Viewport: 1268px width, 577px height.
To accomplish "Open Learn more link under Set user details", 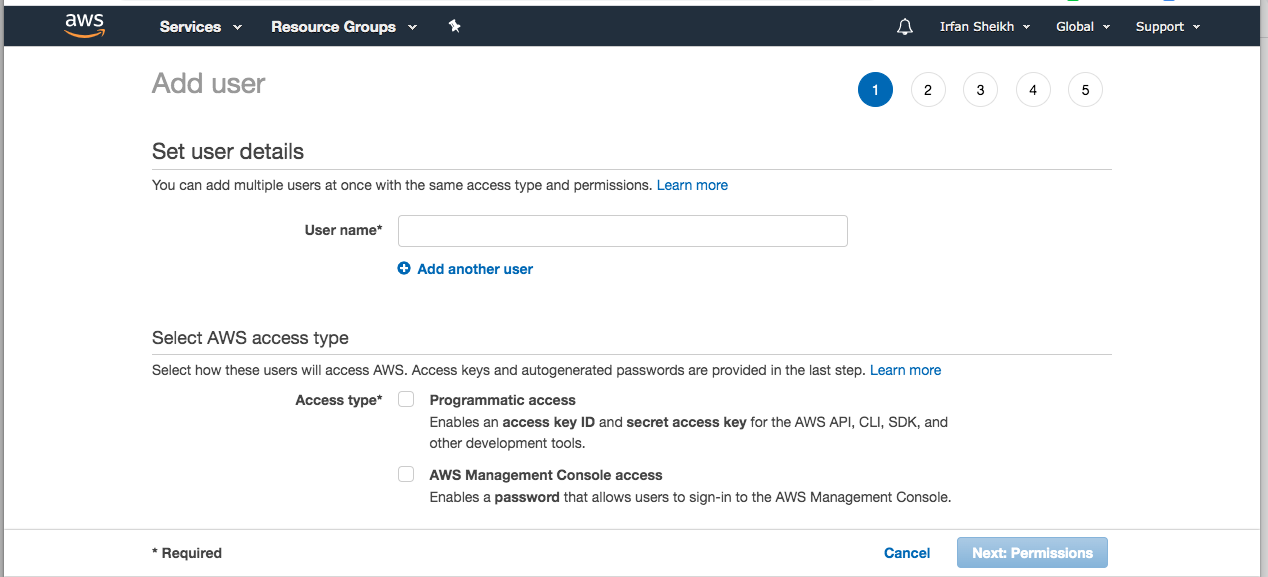I will 692,185.
